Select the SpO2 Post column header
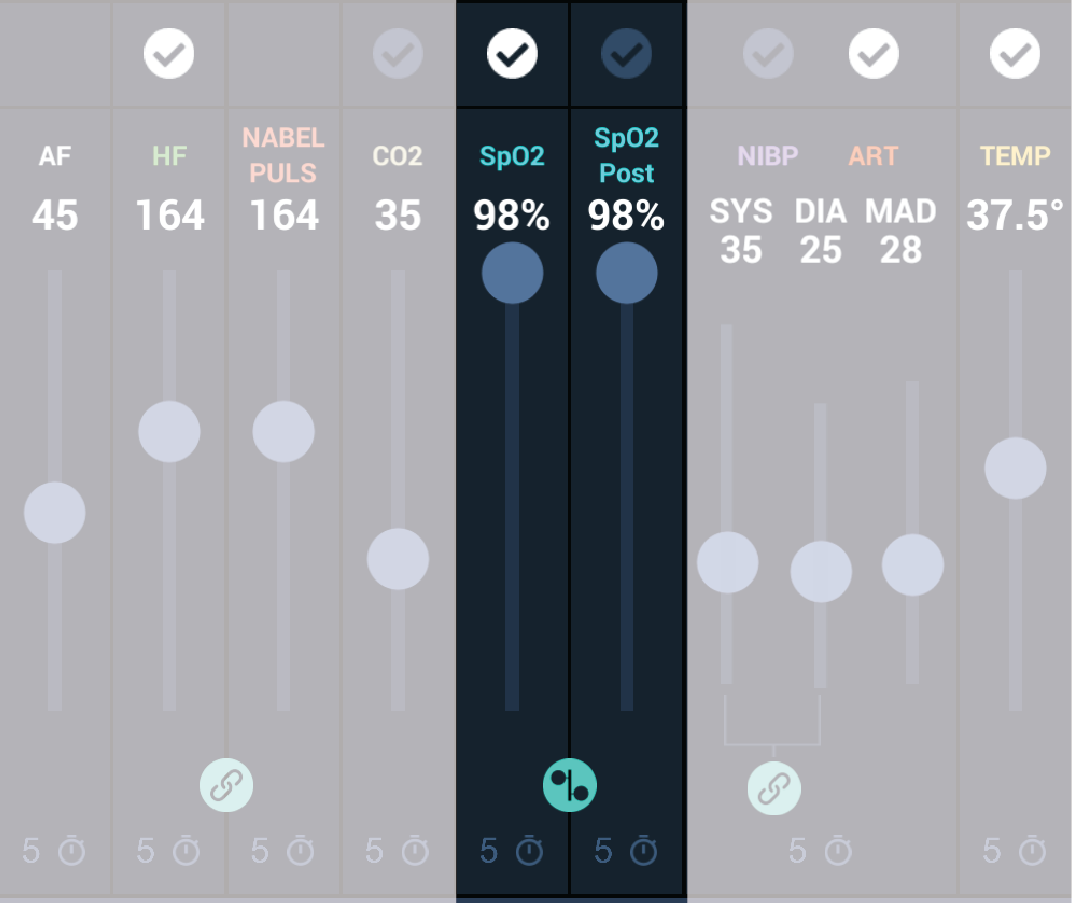Image resolution: width=1072 pixels, height=903 pixels. (627, 157)
